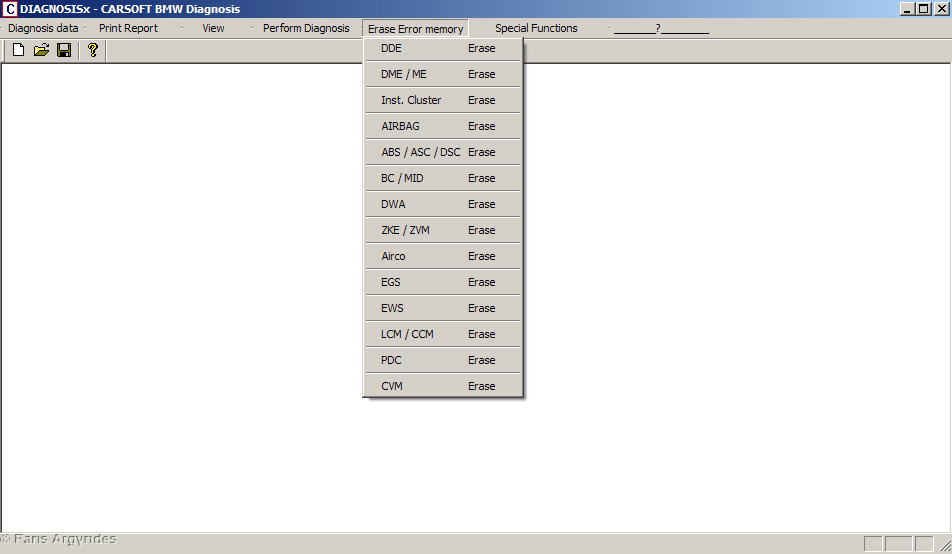Maximize the CARSOFT window

click(923, 9)
